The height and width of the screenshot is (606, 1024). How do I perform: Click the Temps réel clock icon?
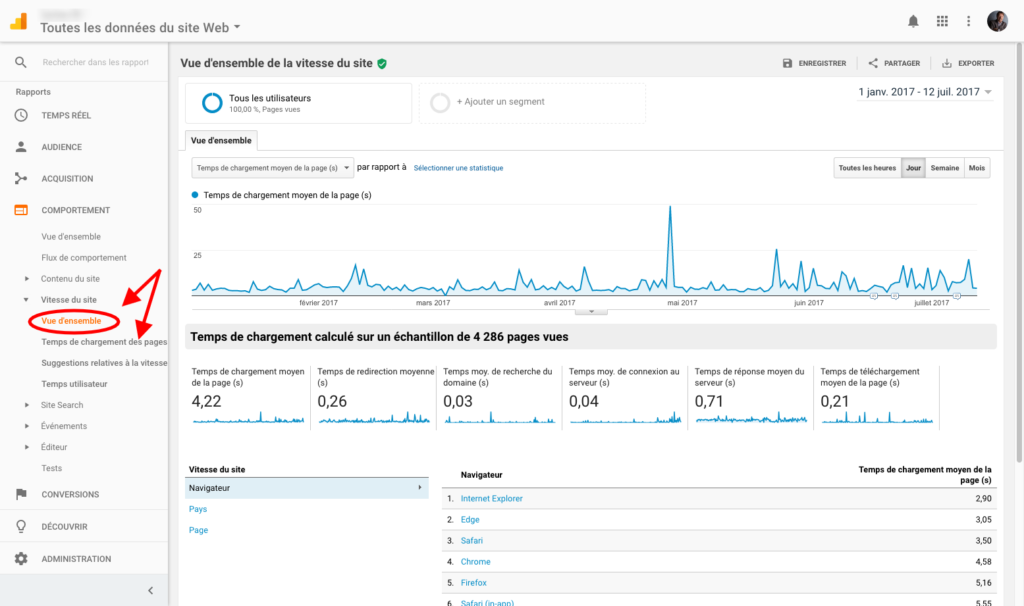pyautogui.click(x=21, y=115)
